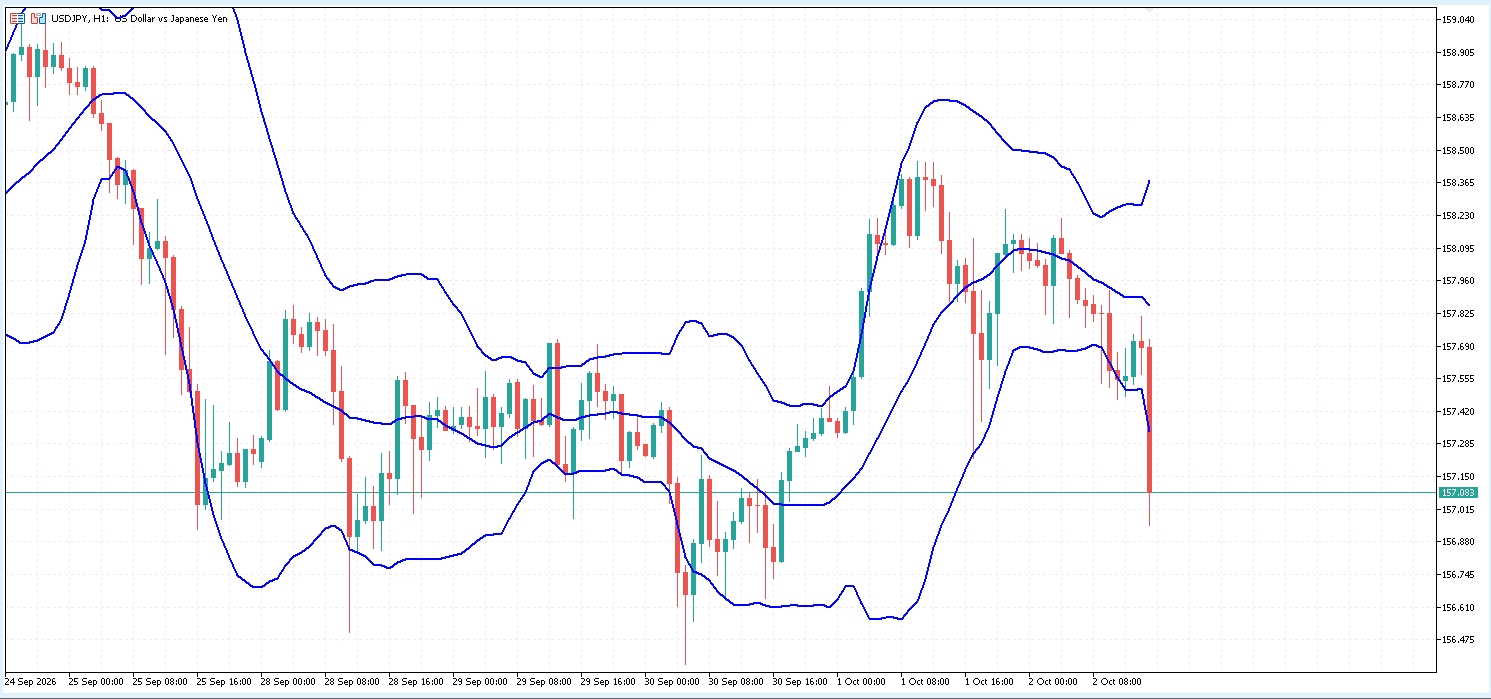Click the '25 Sep 08:00' time axis label
Viewport: 1491px width, 699px height.
(x=160, y=681)
